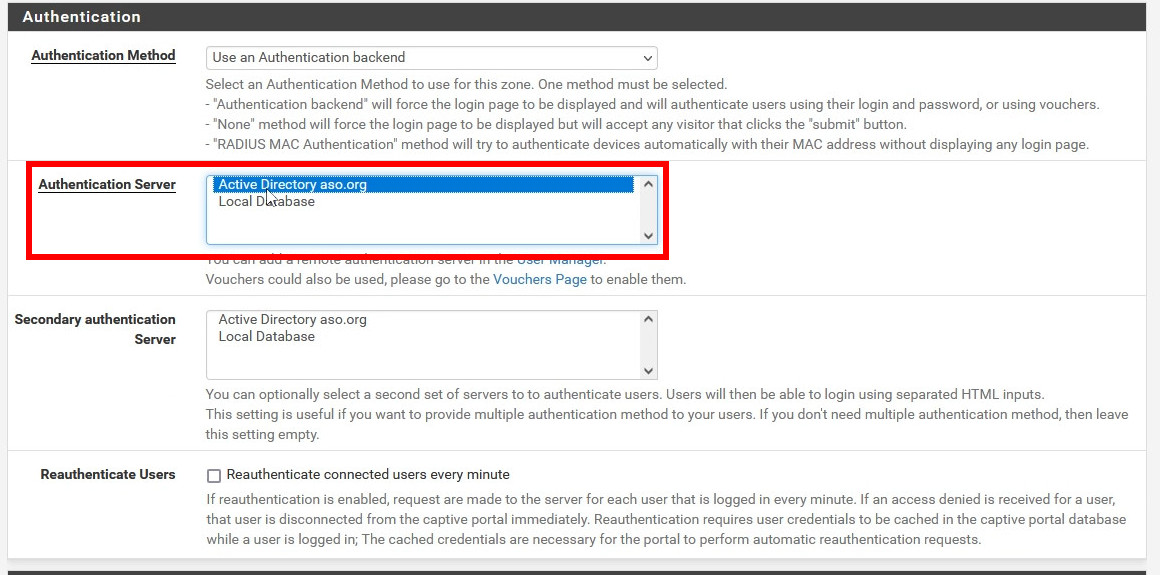The height and width of the screenshot is (575, 1160).
Task: Click scroll-down arrow of Secondary authentication Server list
Action: (648, 370)
